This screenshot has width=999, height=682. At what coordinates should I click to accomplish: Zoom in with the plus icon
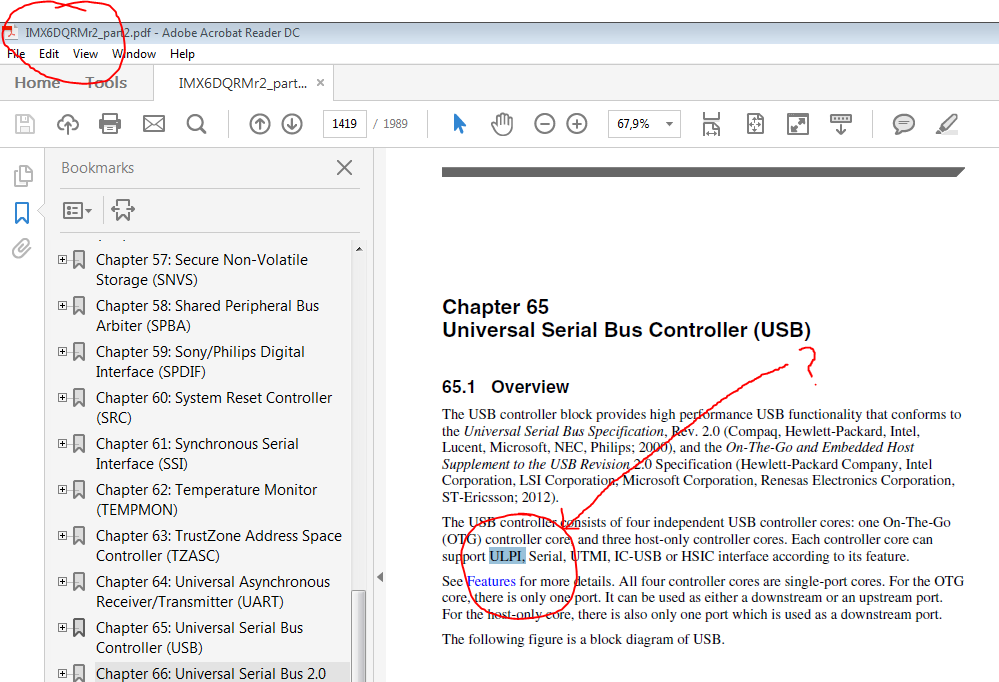577,124
